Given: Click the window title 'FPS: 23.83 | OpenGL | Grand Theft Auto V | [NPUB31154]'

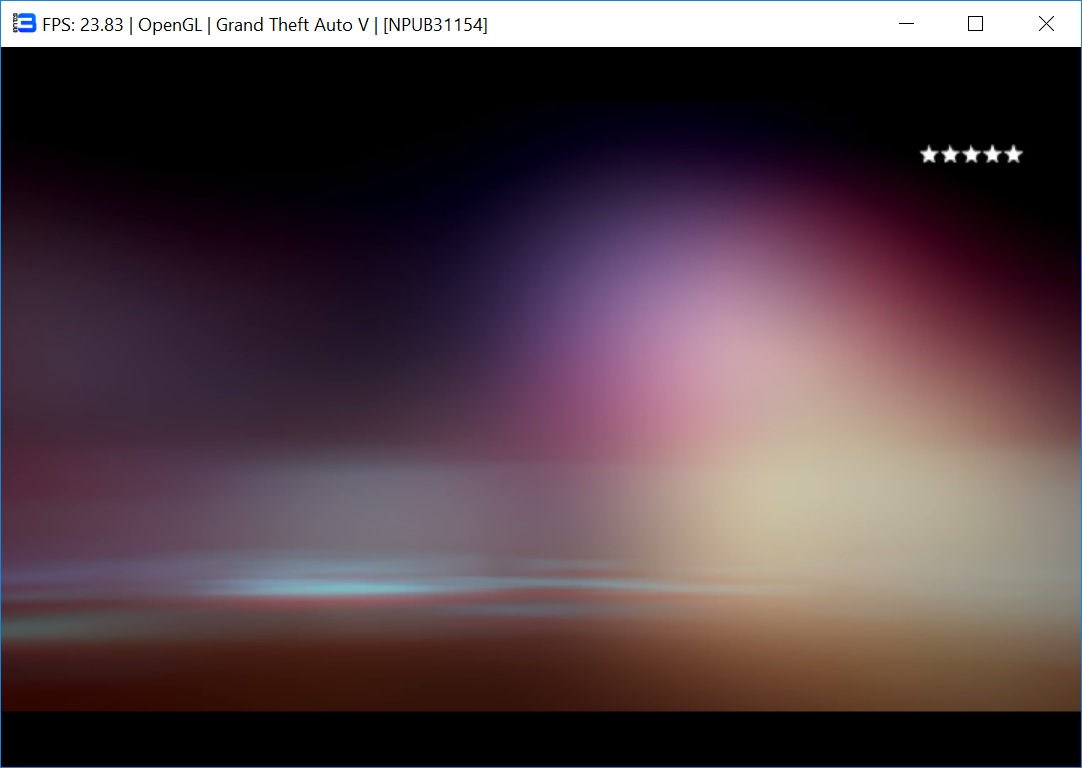Looking at the screenshot, I should pyautogui.click(x=265, y=25).
